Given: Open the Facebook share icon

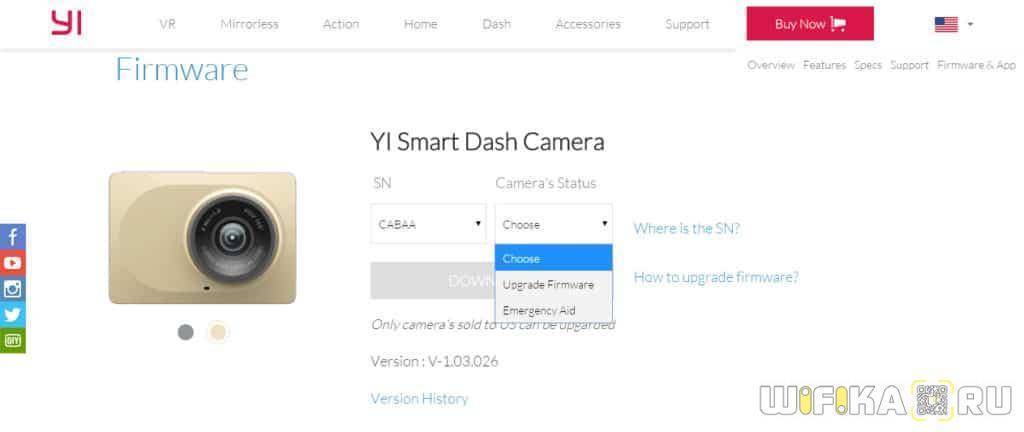Looking at the screenshot, I should (x=13, y=237).
